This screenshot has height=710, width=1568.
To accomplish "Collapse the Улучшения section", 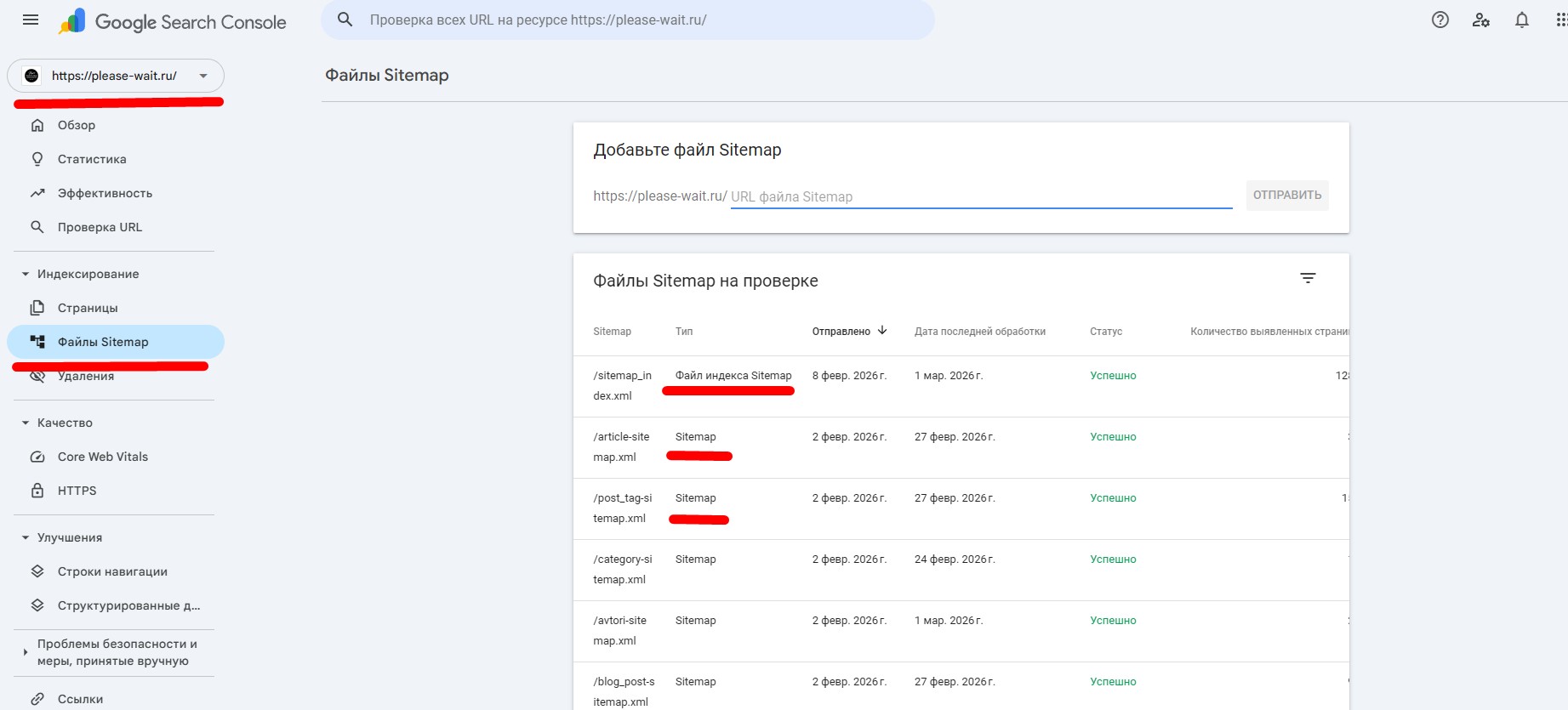I will (x=26, y=537).
